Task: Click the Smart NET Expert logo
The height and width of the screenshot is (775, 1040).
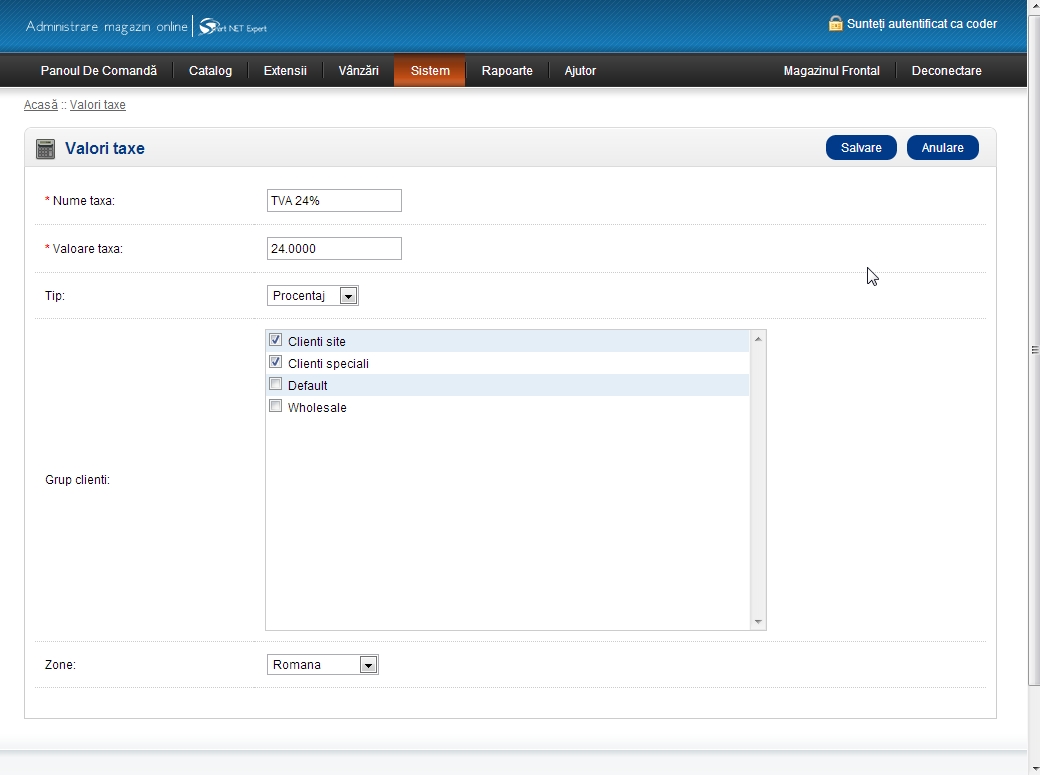Action: click(x=233, y=27)
